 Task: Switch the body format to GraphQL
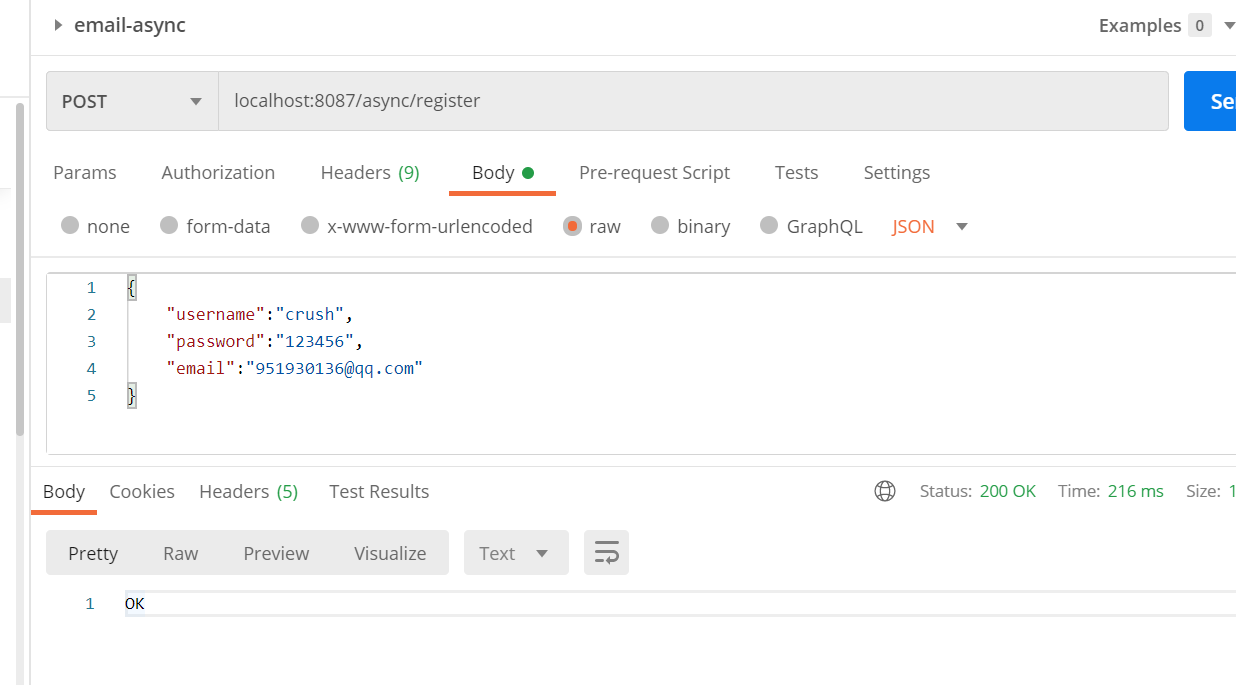pyautogui.click(x=811, y=226)
